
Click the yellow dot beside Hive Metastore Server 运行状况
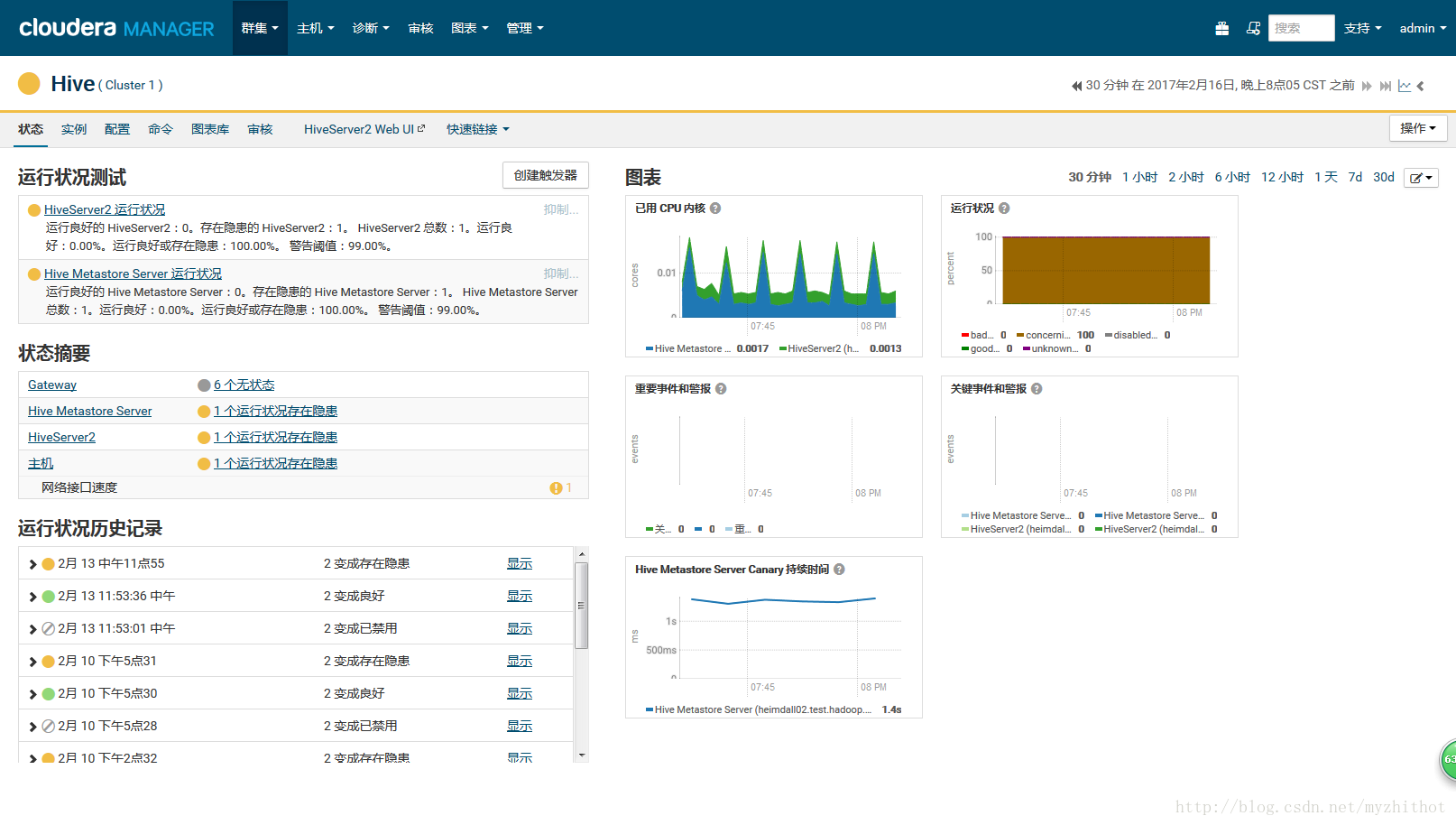34,274
